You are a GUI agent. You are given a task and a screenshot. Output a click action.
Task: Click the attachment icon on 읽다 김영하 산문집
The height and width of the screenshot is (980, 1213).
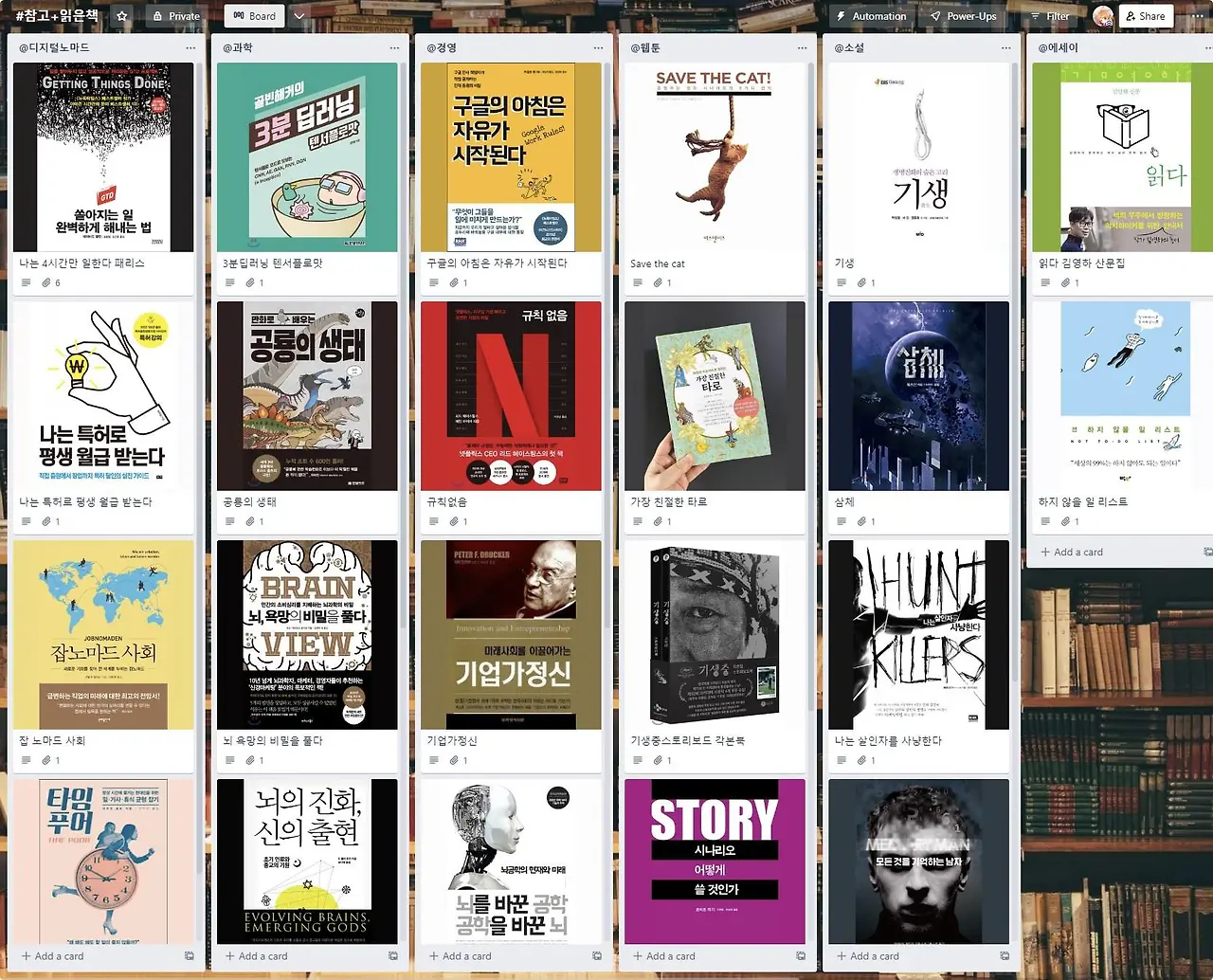[1064, 282]
